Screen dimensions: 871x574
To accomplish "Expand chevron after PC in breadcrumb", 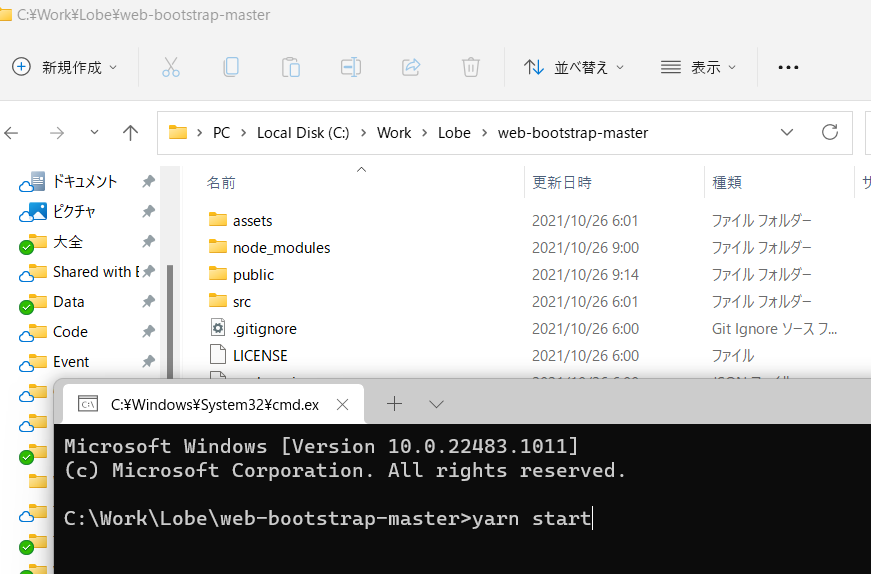I will coord(243,133).
